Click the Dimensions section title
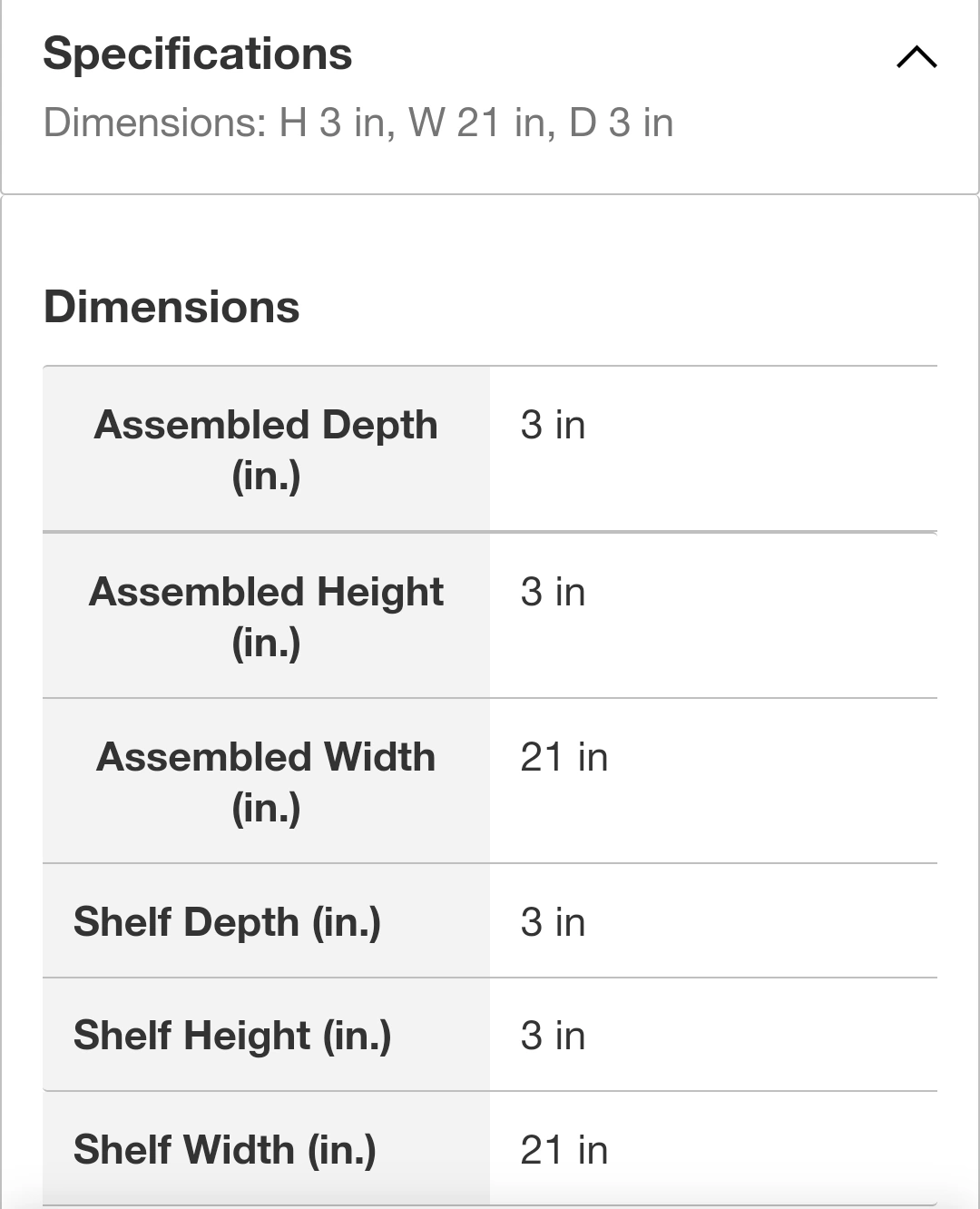The width and height of the screenshot is (980, 1209). [x=171, y=307]
